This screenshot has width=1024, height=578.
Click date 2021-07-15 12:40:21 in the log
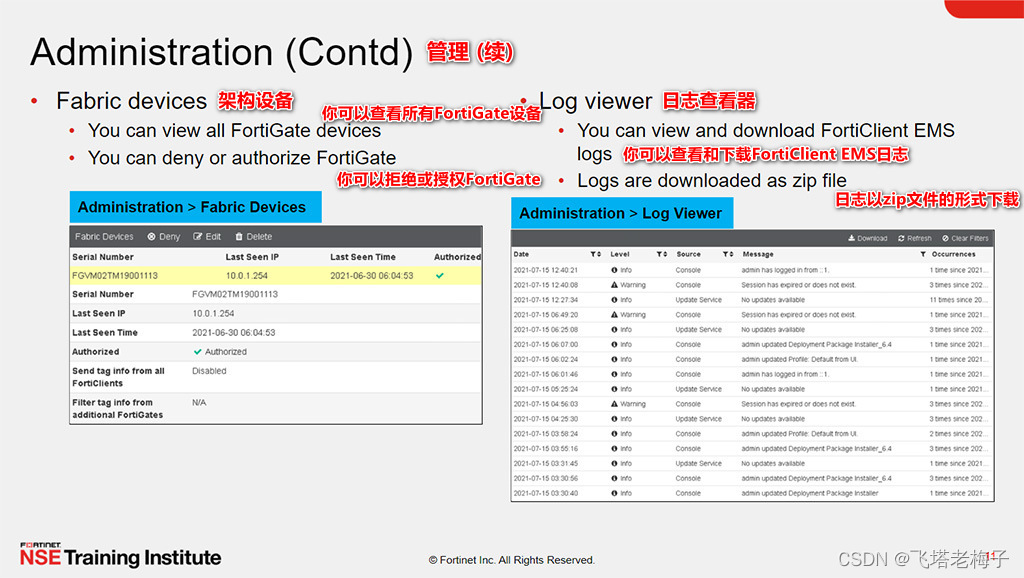[x=545, y=270]
